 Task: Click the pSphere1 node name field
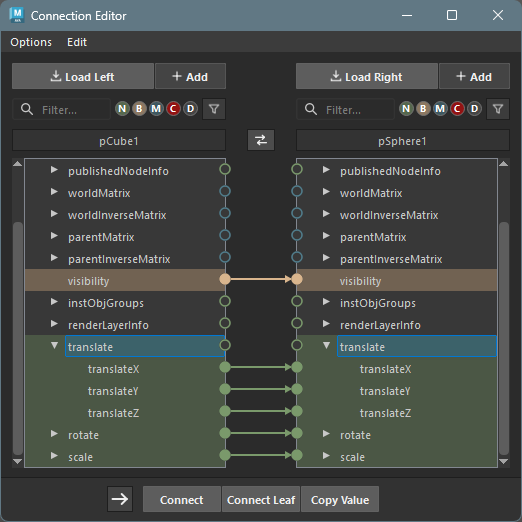coord(403,140)
